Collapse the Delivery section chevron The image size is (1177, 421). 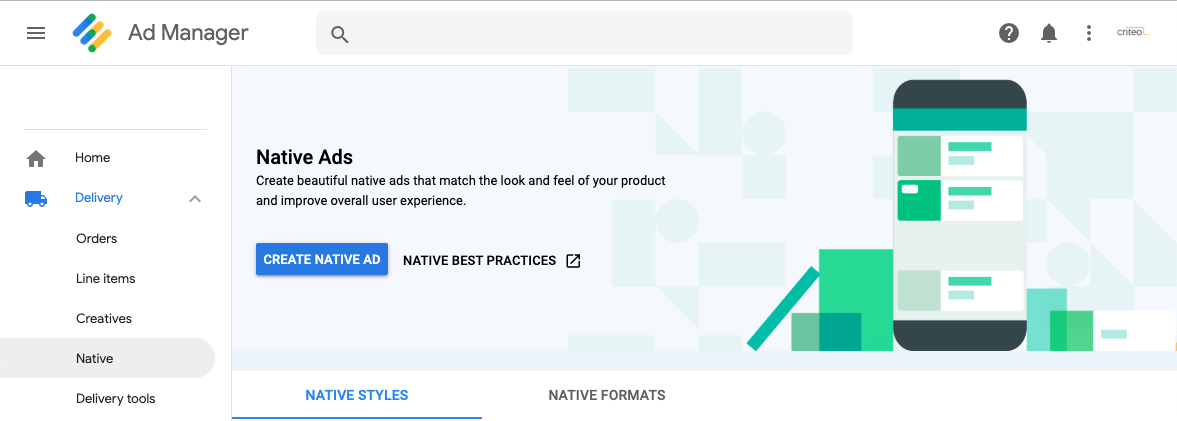pos(195,198)
